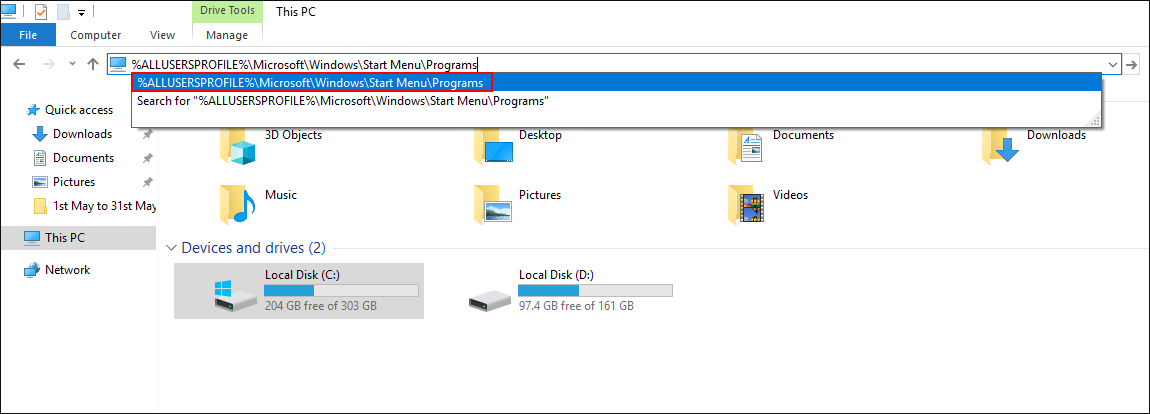Click Quick access star icon in sidebar
Image resolution: width=1150 pixels, height=414 pixels.
coord(33,110)
